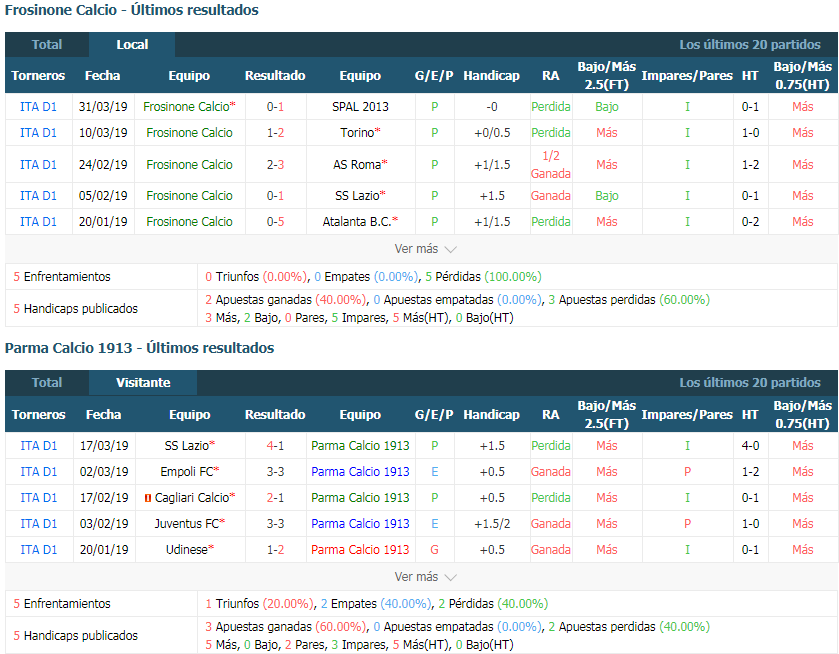
Task: Click Los últimos 20 partidos in Parma header
Action: point(750,383)
